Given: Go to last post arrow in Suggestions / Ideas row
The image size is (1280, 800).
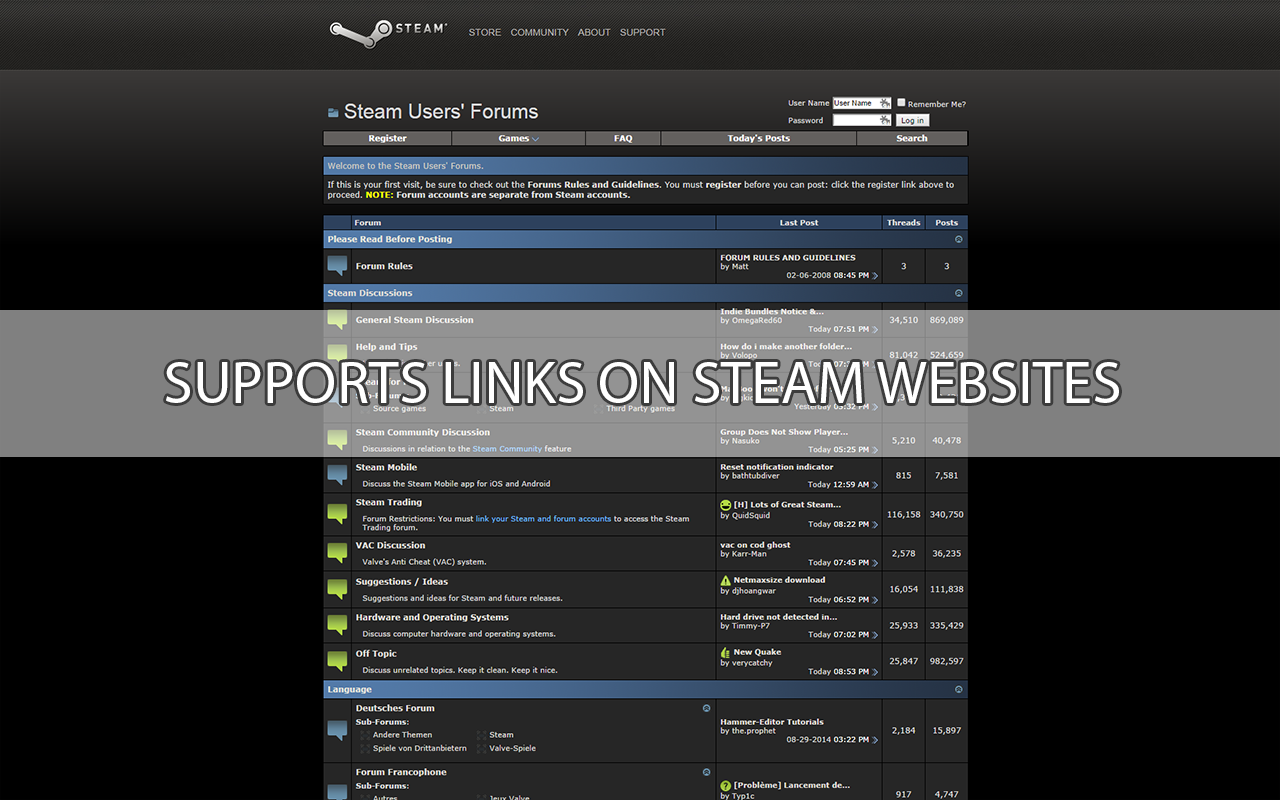Looking at the screenshot, I should click(875, 600).
